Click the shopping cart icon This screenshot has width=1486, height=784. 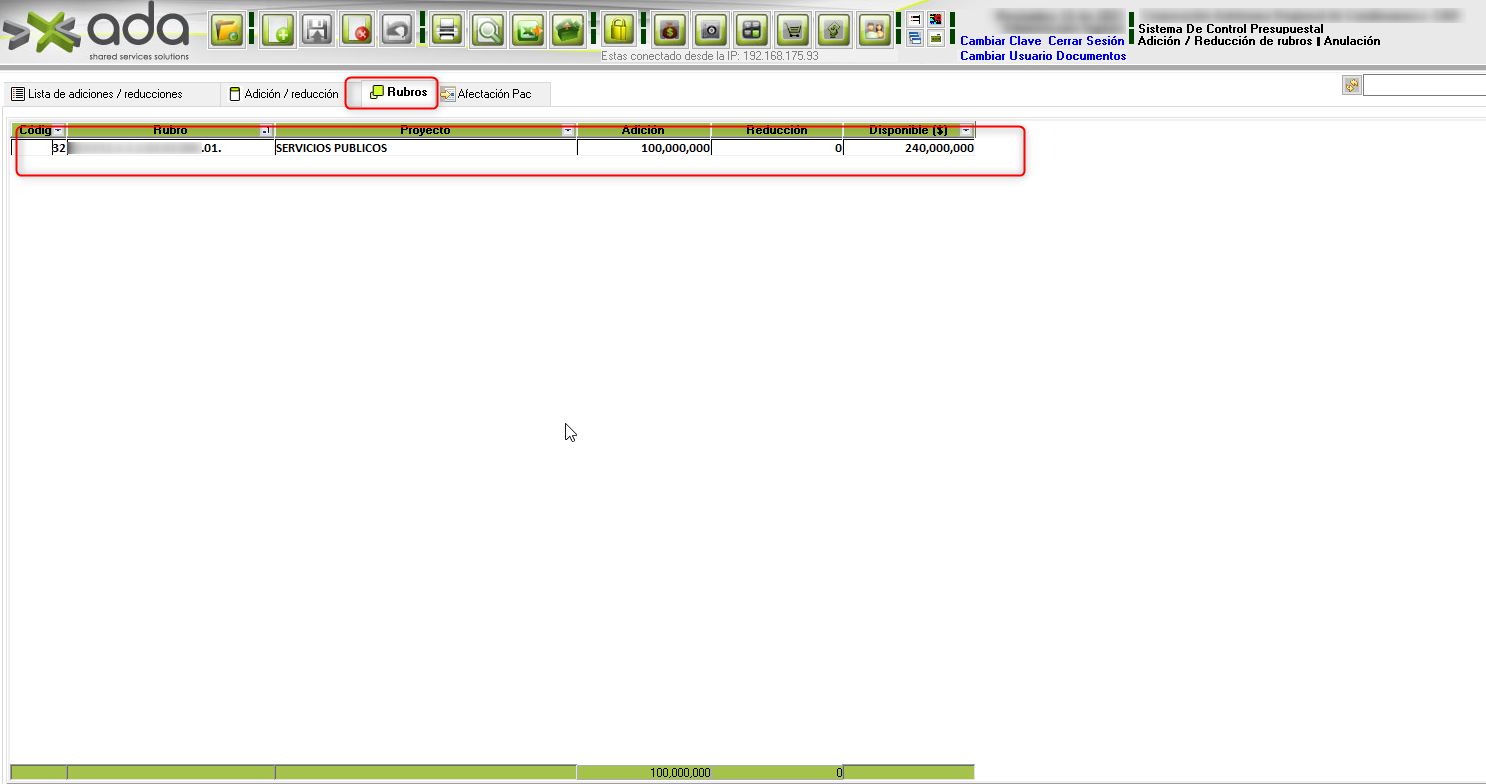(794, 30)
